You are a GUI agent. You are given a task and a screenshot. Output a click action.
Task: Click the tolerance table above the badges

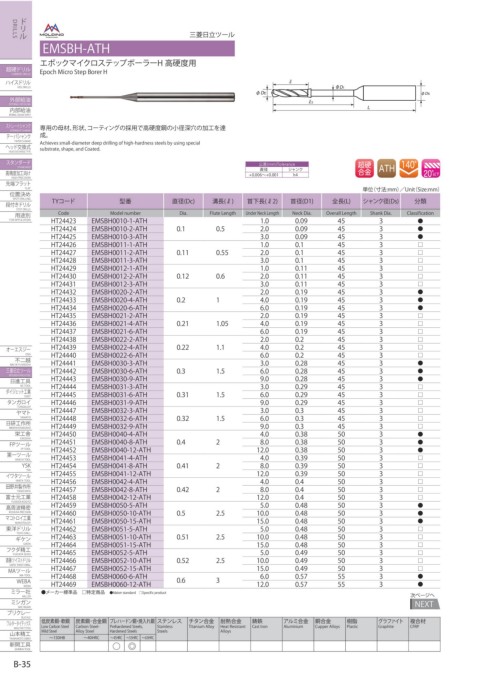point(277,170)
